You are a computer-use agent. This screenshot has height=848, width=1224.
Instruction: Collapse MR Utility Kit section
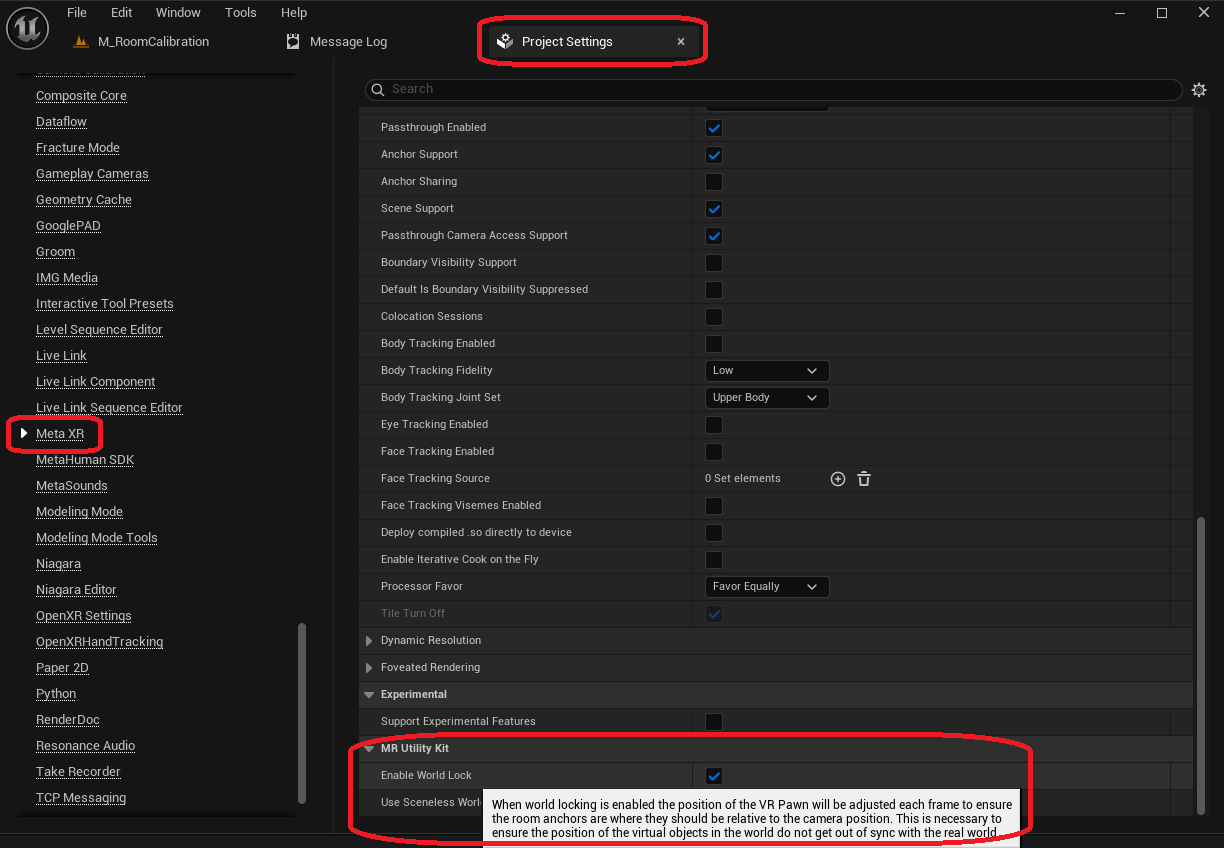coord(369,748)
